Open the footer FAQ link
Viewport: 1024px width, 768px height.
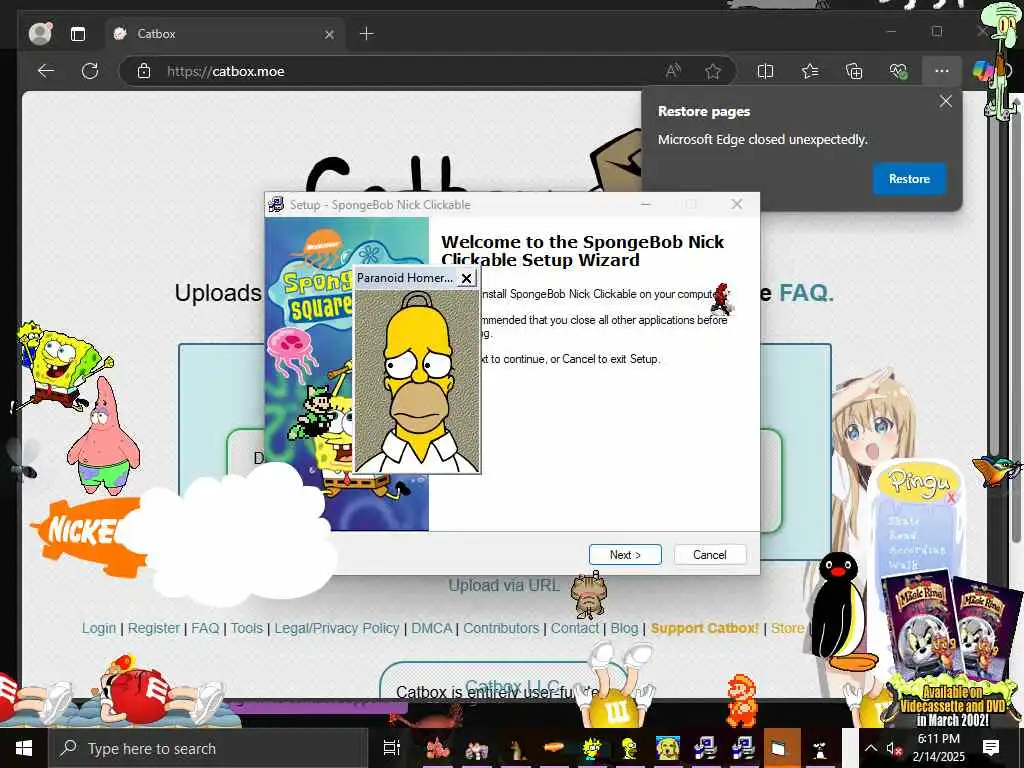(x=205, y=628)
